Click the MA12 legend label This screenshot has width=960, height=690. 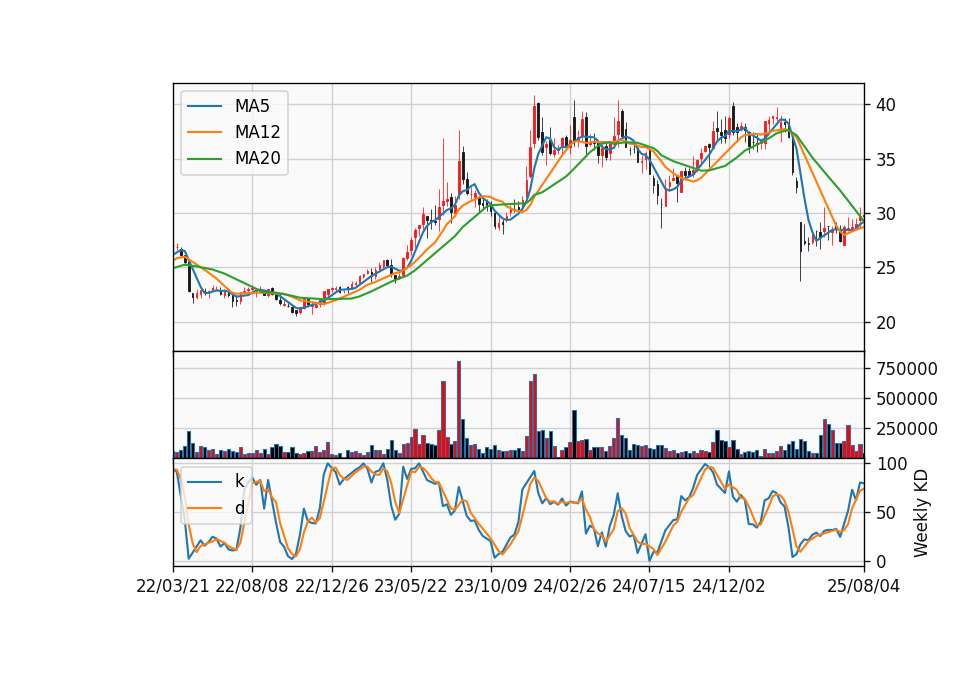(x=257, y=132)
